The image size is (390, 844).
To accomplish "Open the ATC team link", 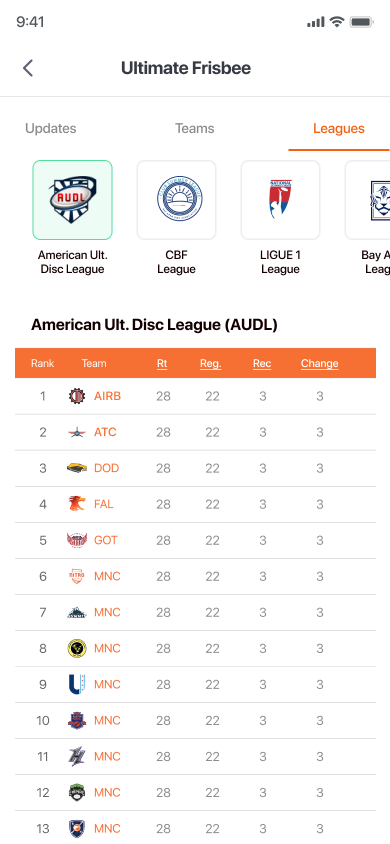I will (x=105, y=432).
